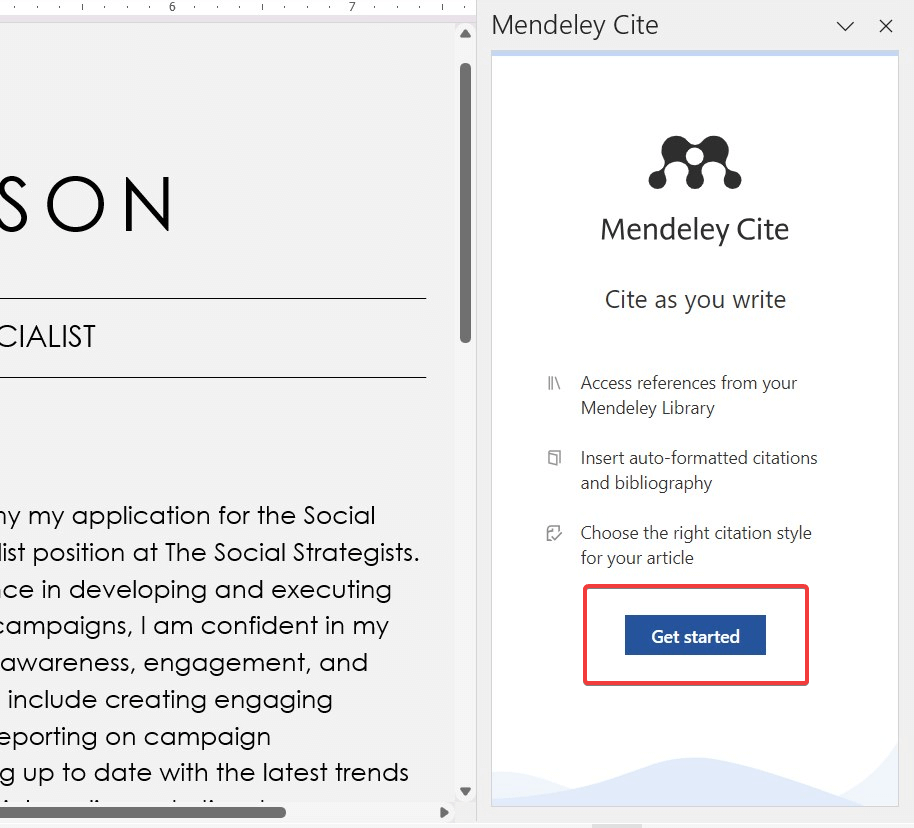Image resolution: width=914 pixels, height=828 pixels.
Task: Click the horizontal scrollbar right arrow
Action: (x=445, y=812)
